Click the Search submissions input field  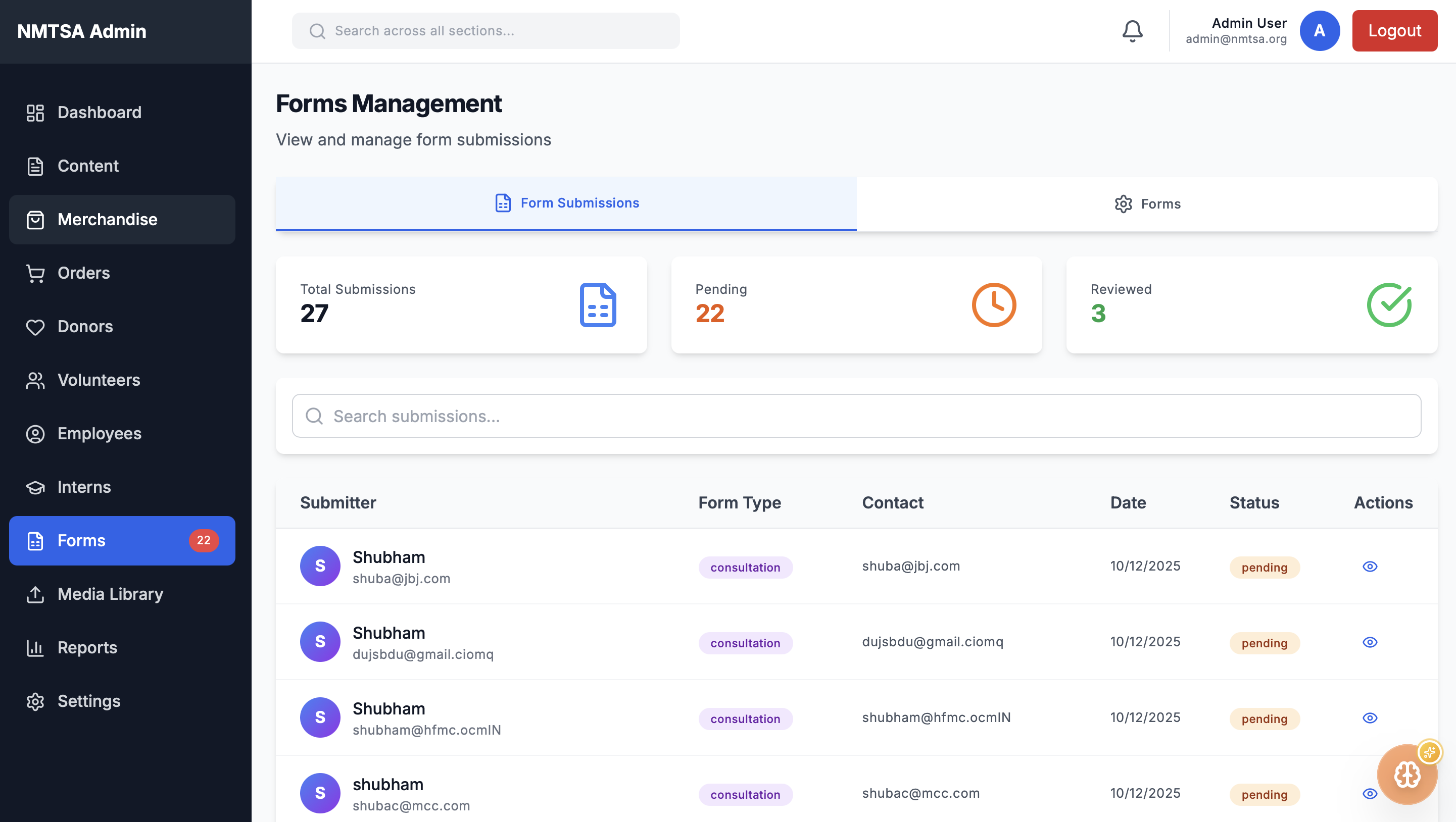point(856,417)
